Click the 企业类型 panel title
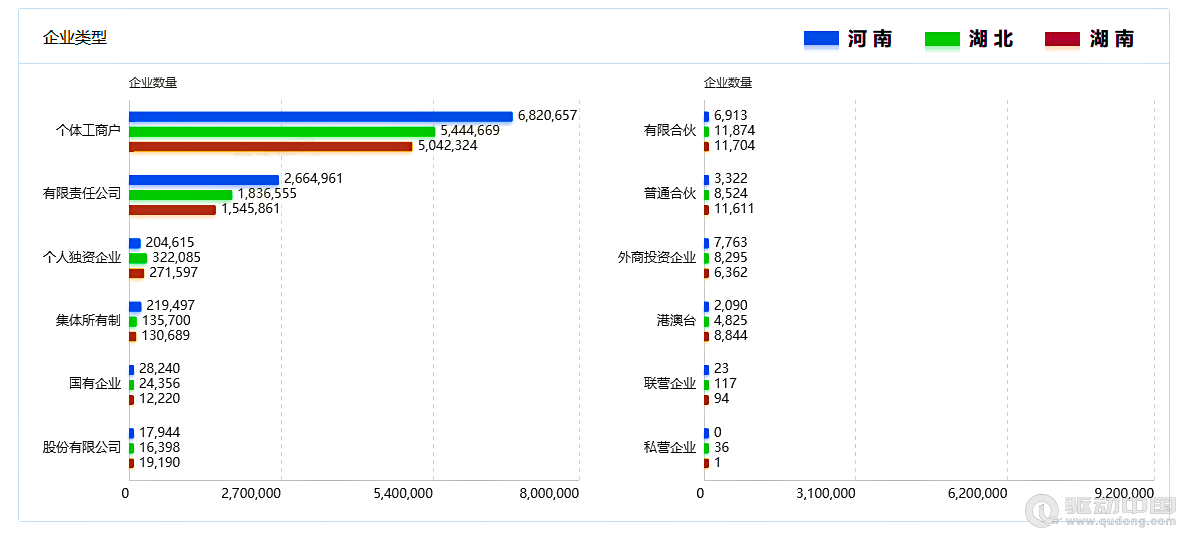This screenshot has height=539, width=1187. click(75, 38)
